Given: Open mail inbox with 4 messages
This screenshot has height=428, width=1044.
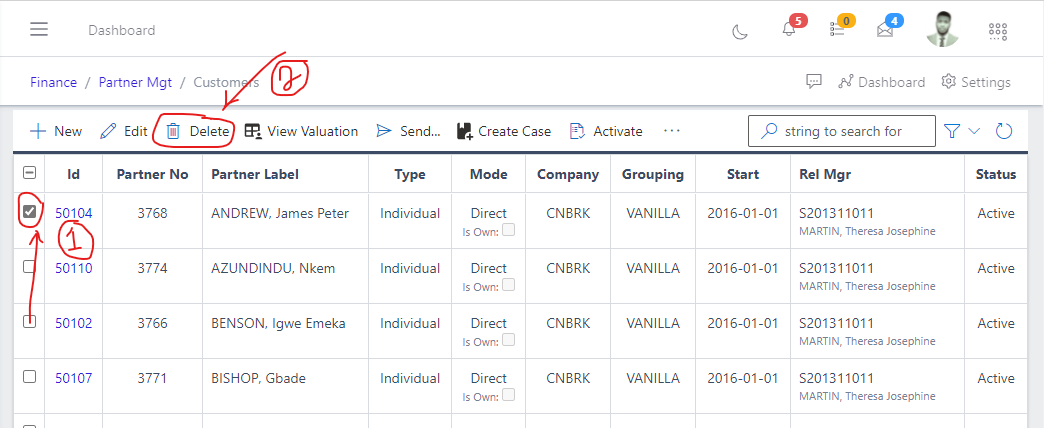Looking at the screenshot, I should (885, 30).
